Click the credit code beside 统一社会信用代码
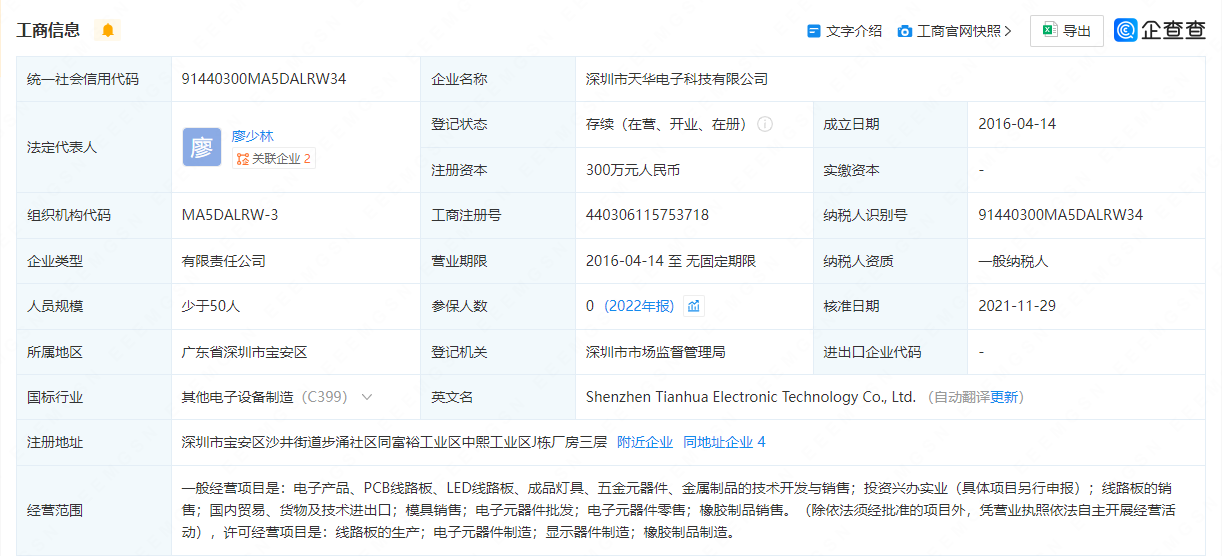Screen dimensions: 1222x556 click(x=264, y=79)
